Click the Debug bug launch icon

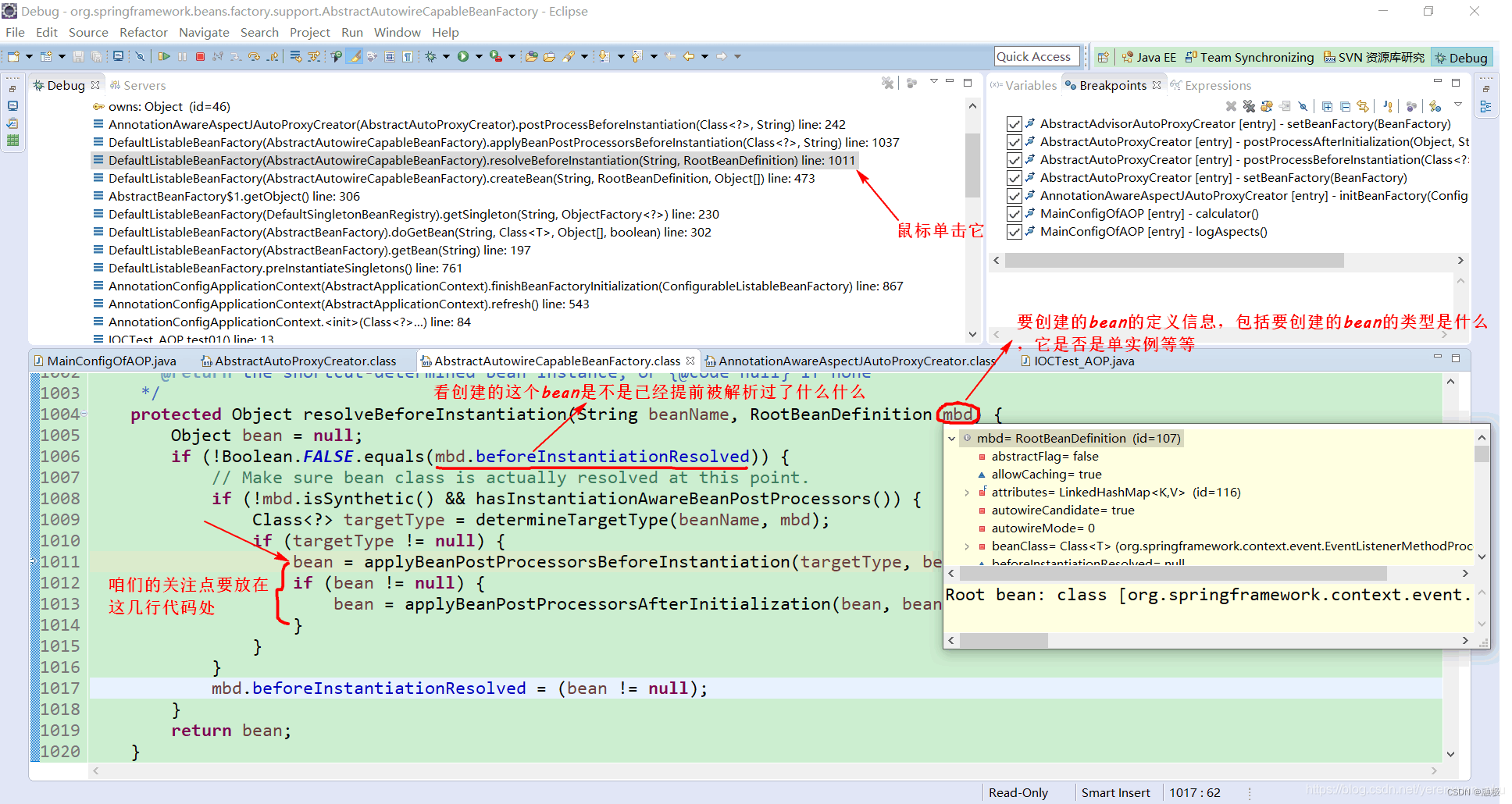coord(430,56)
